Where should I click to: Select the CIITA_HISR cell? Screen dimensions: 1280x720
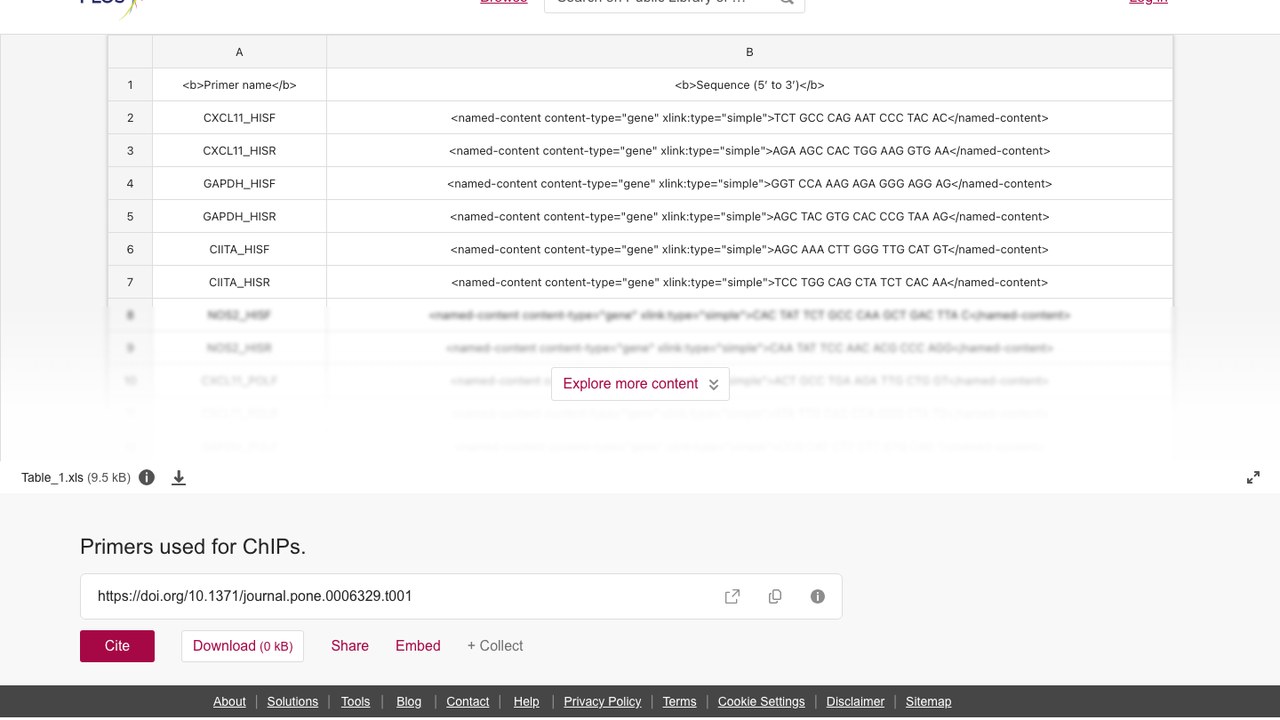pos(239,283)
